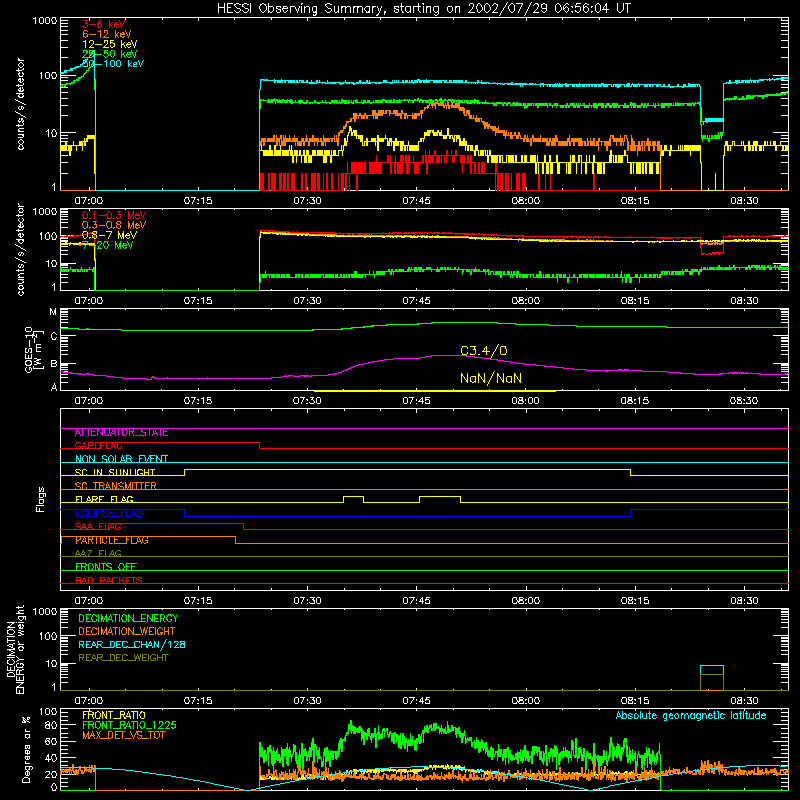Click 07:15 tick label under the MeV panel

(x=198, y=301)
